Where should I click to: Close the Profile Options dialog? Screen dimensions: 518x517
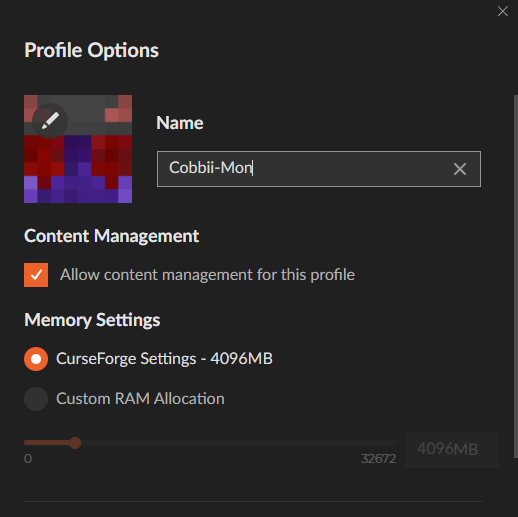[503, 11]
